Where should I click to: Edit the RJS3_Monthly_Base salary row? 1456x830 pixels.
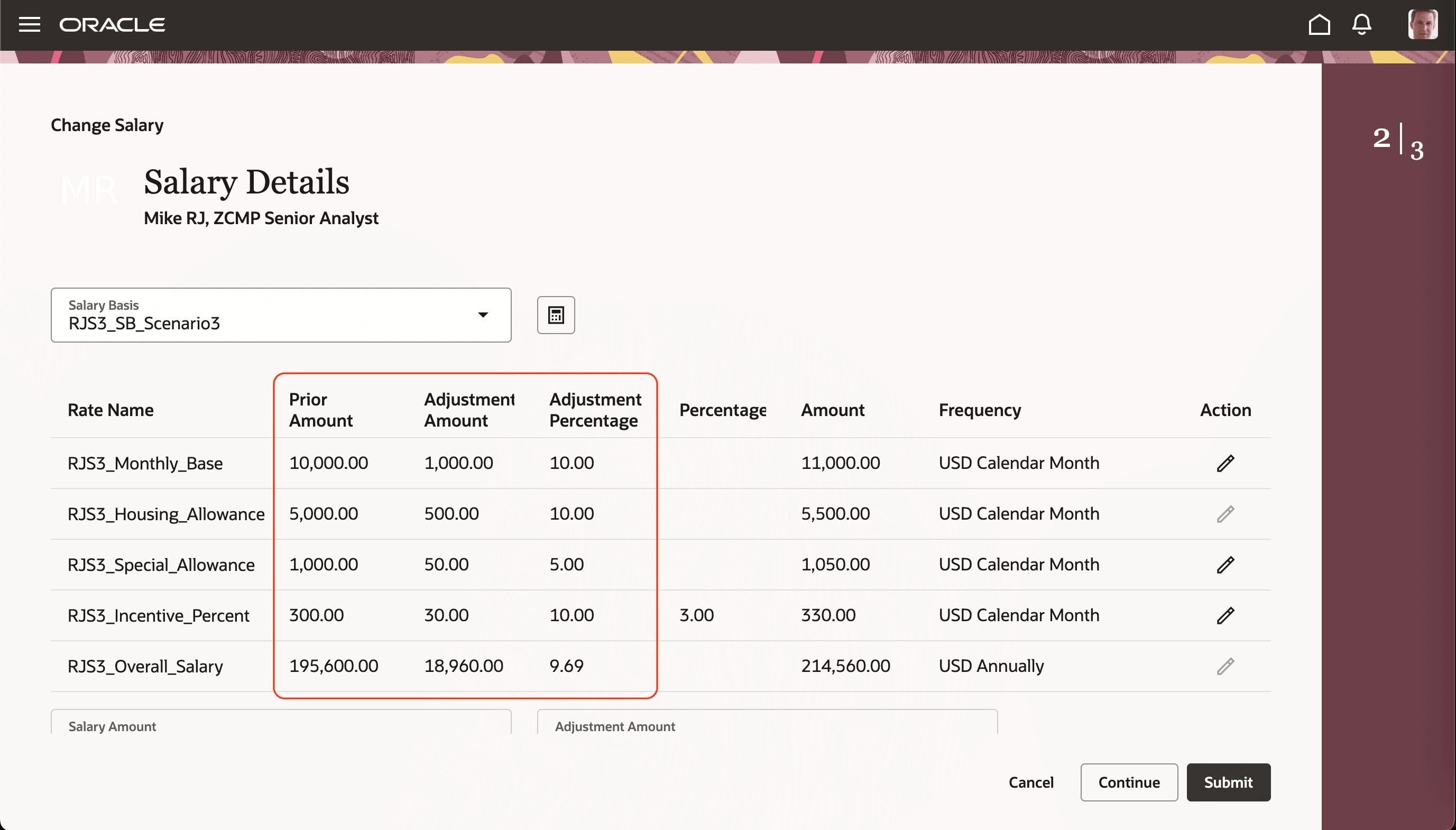(1225, 463)
